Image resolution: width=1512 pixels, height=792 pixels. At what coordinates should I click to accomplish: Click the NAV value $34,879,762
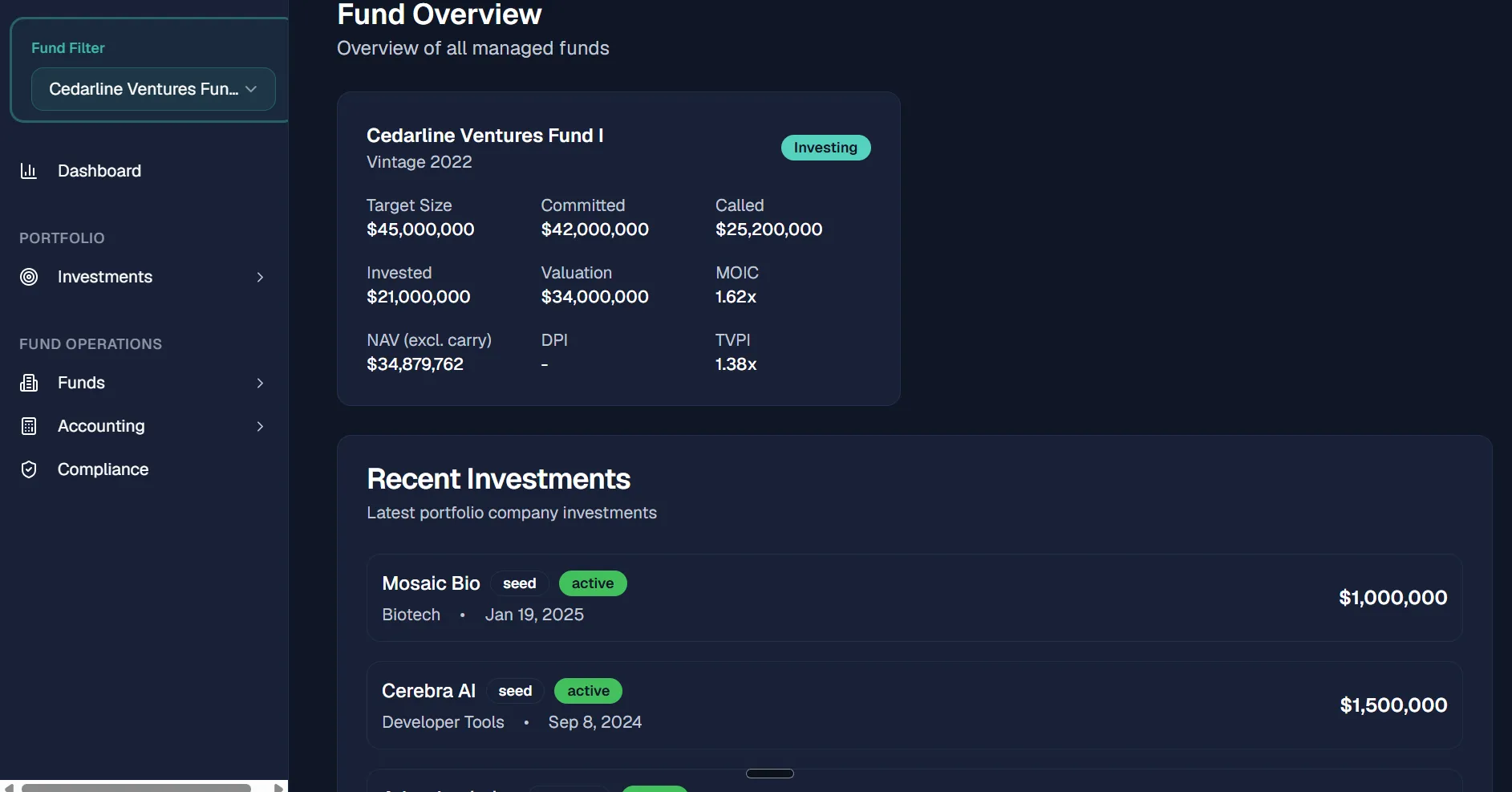tap(415, 364)
